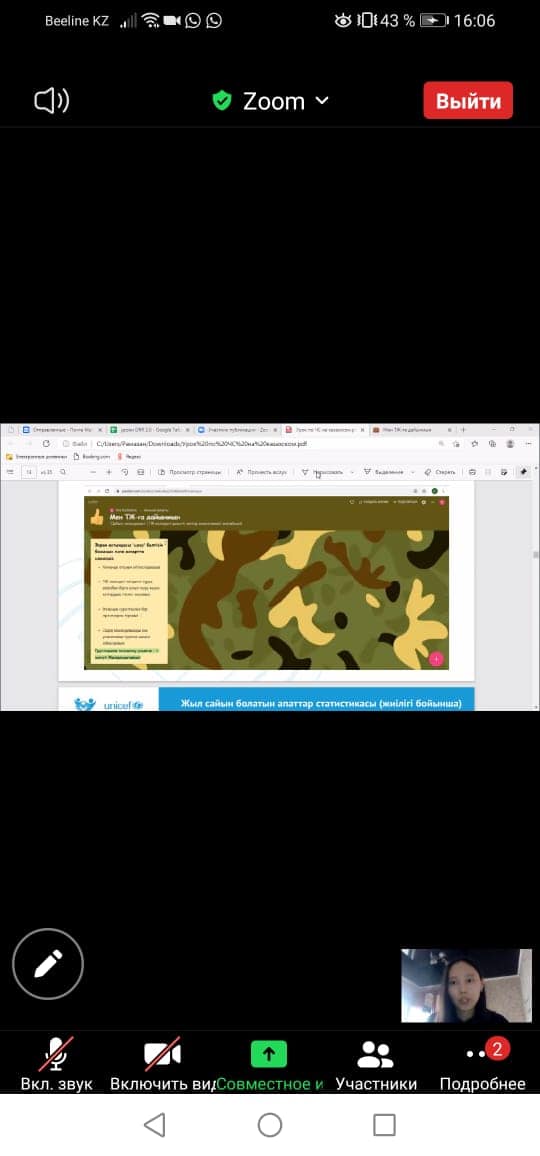Tap the green Совместное share icon
The image size is (540, 1156).
click(269, 1054)
